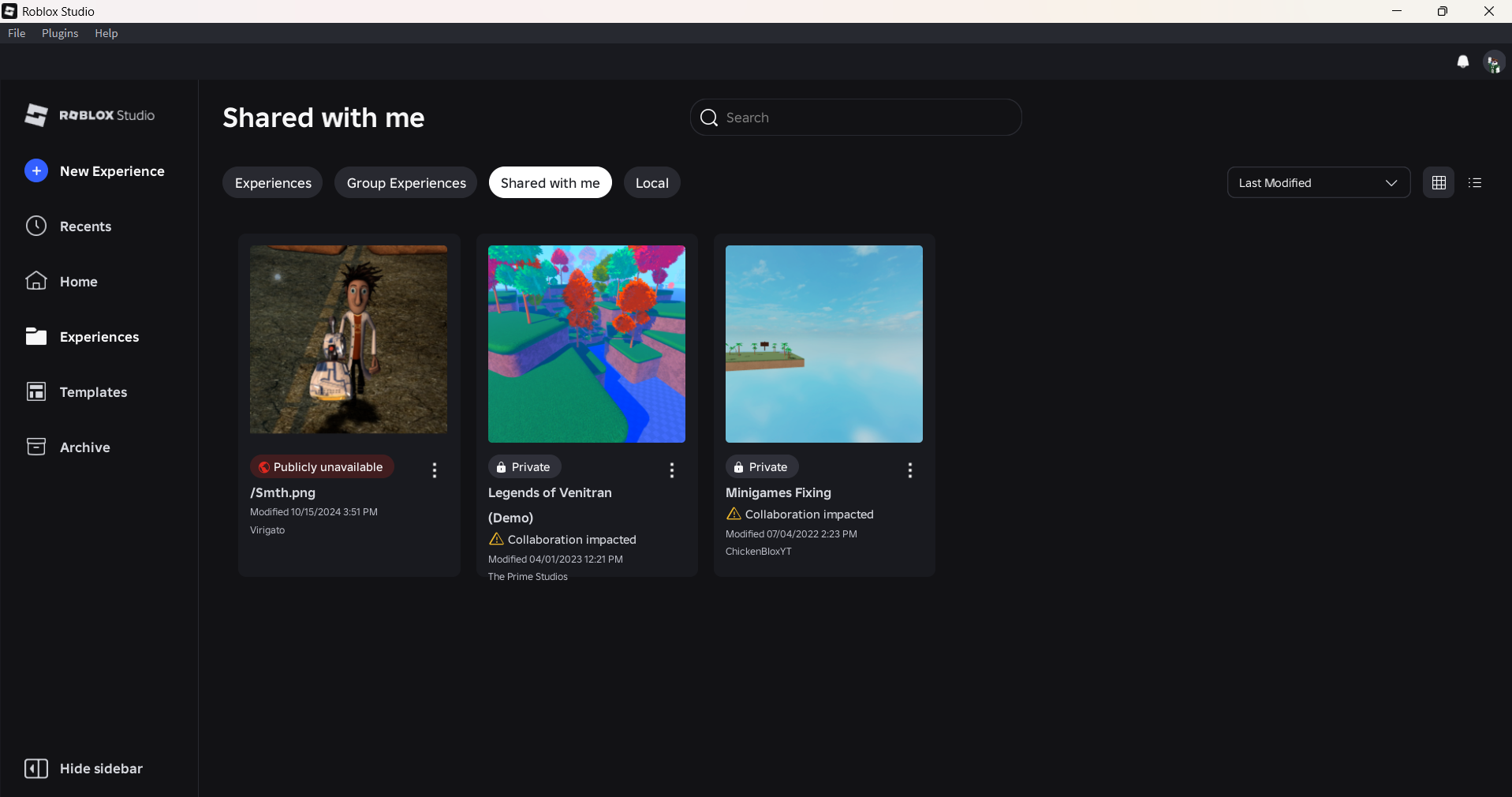Click into the Search field
This screenshot has height=797, width=1512.
[x=856, y=118]
